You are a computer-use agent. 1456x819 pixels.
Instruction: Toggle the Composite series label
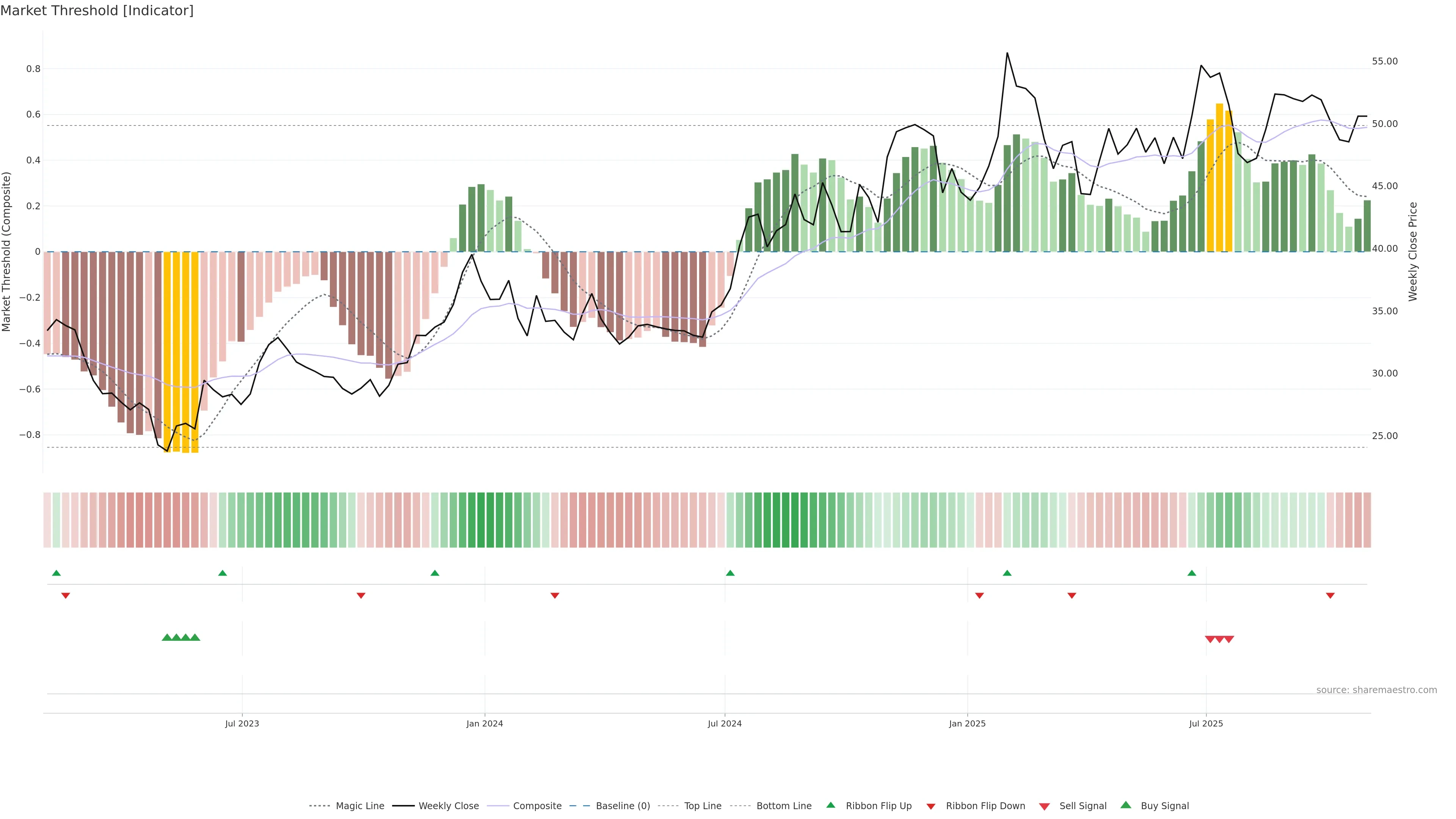tap(537, 806)
